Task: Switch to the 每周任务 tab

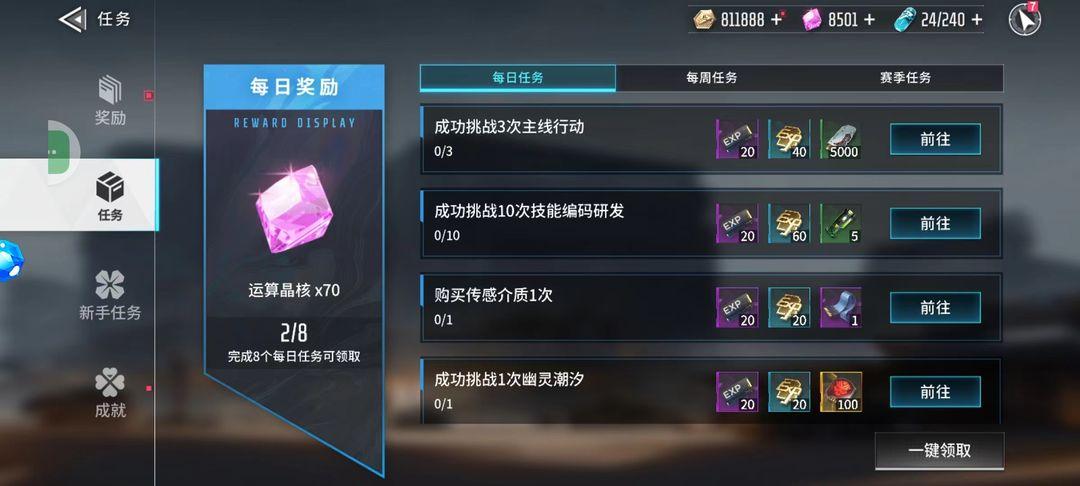Action: coord(712,78)
